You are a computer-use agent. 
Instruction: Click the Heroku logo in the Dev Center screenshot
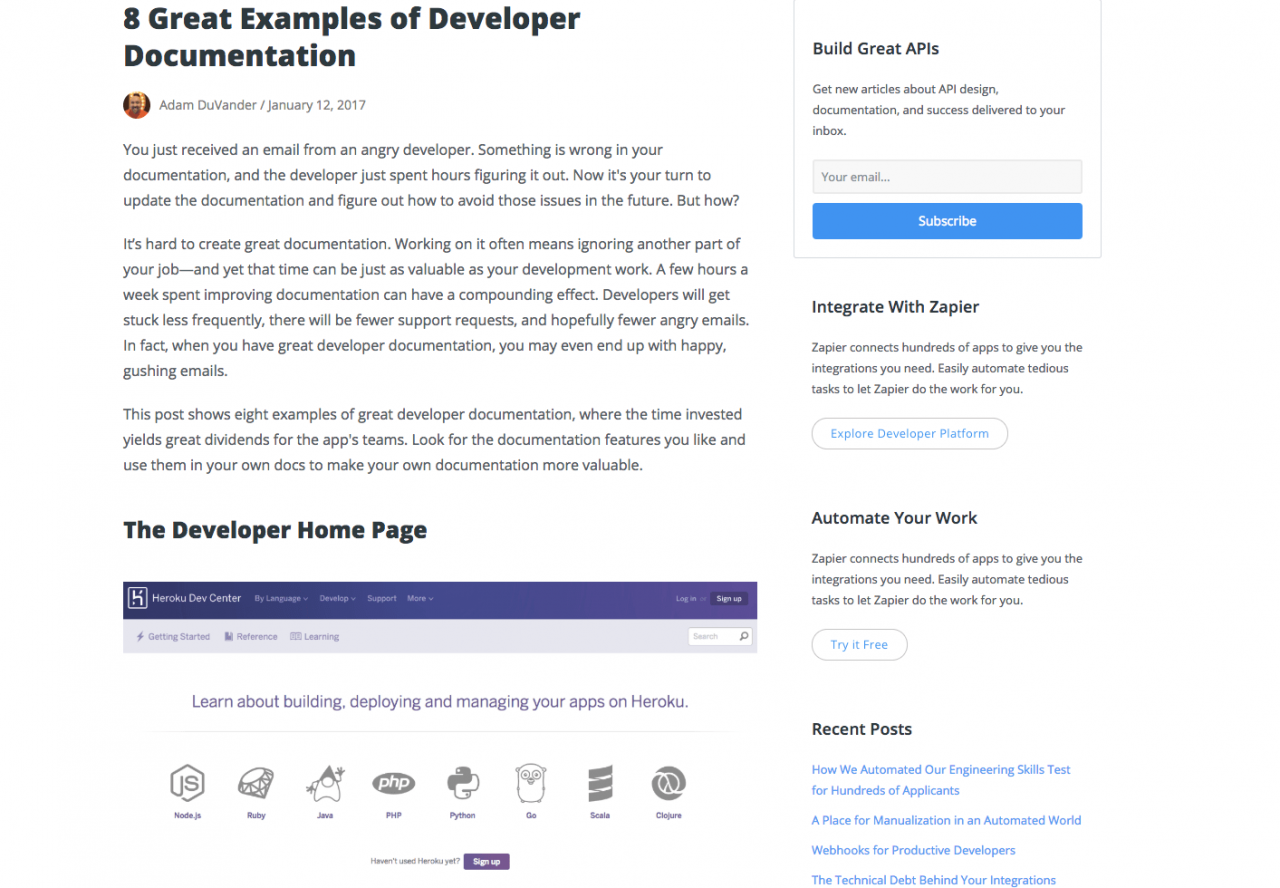[138, 598]
